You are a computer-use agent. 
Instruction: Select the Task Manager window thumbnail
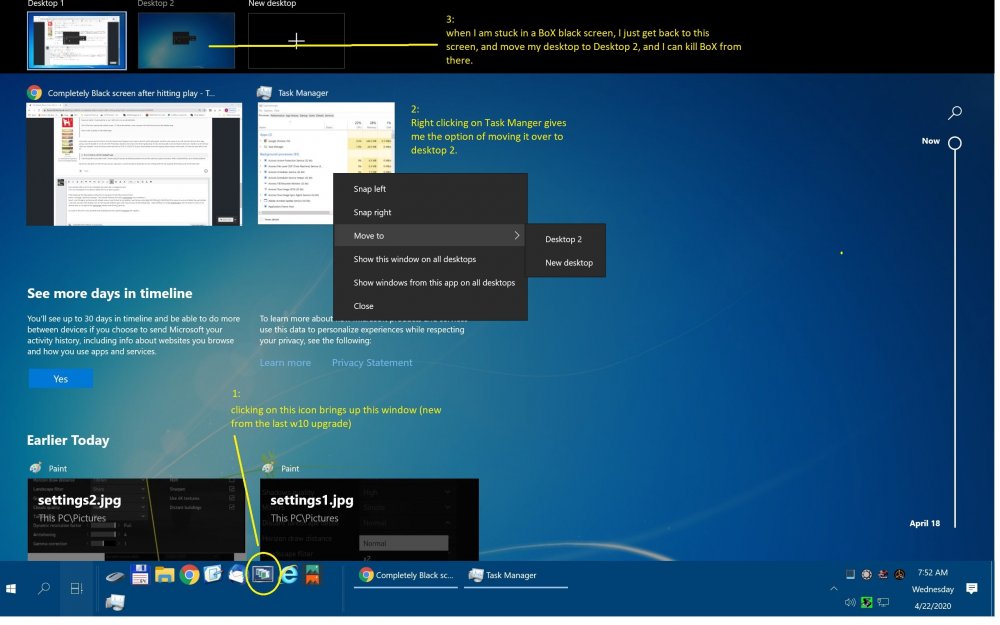(x=328, y=165)
